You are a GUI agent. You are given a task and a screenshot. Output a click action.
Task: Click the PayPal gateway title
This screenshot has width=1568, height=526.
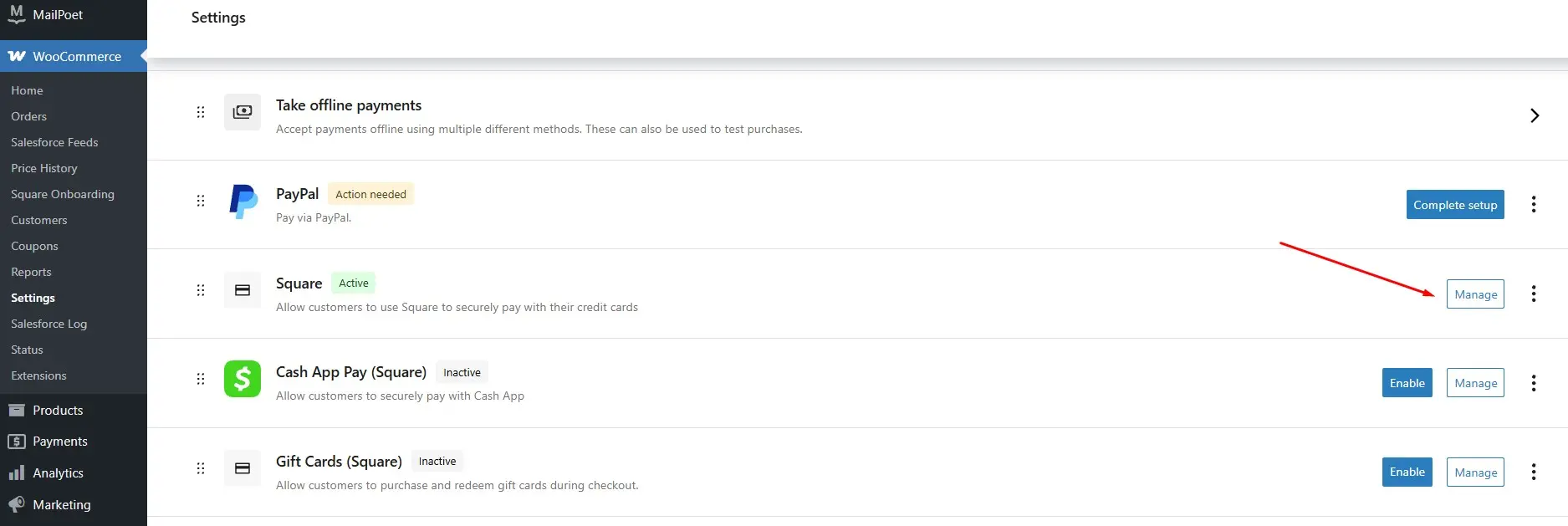(x=297, y=194)
